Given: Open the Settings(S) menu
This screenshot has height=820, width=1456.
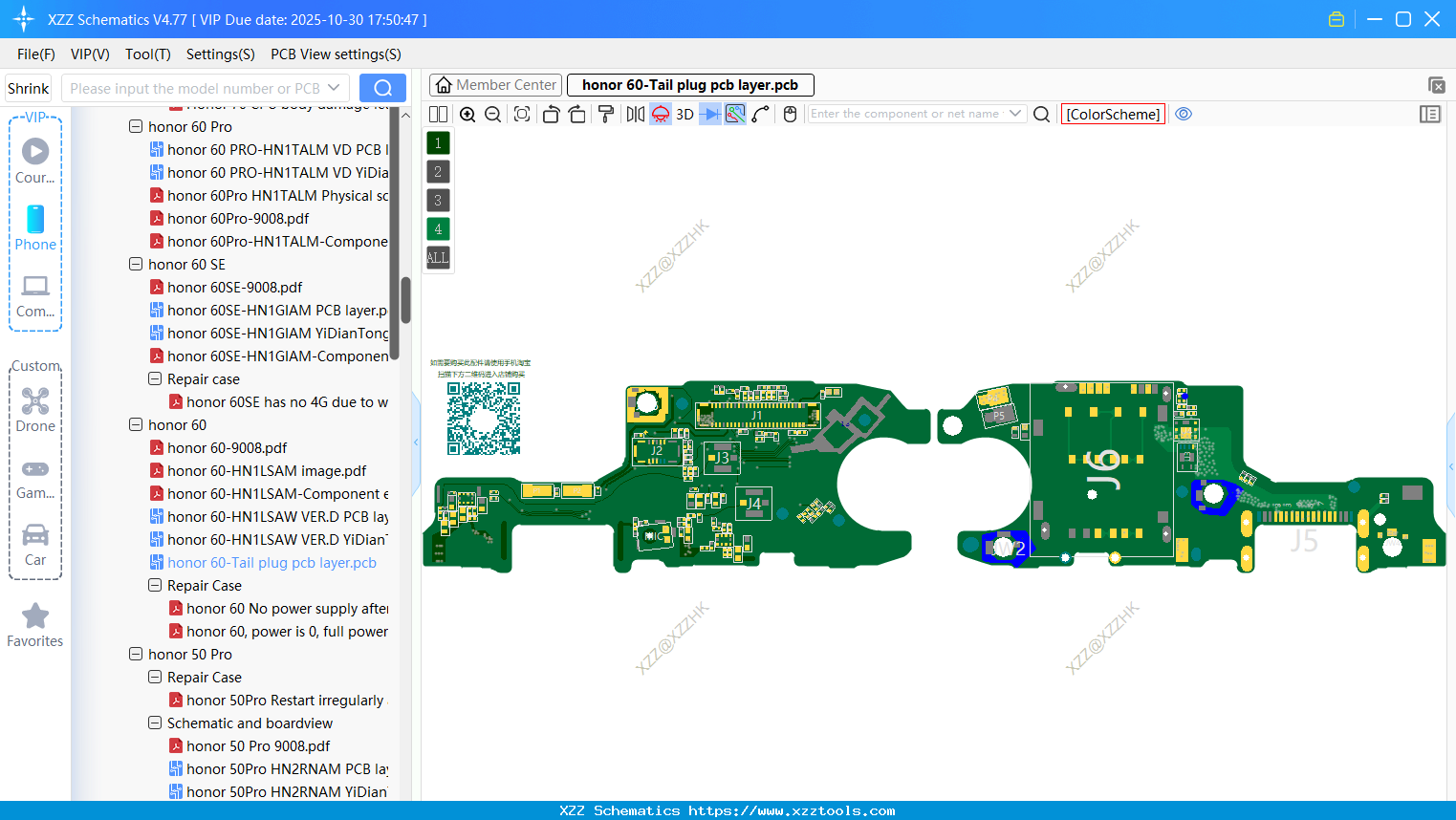Looking at the screenshot, I should 221,54.
